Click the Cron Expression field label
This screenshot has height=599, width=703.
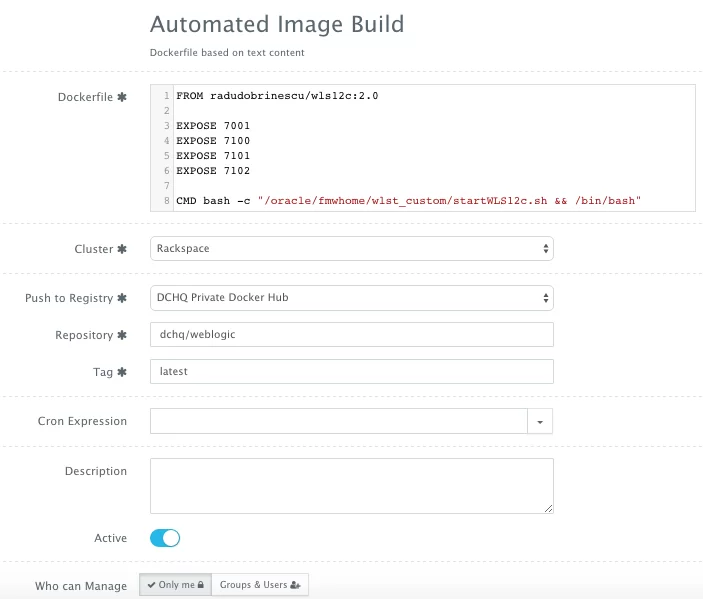(x=82, y=421)
